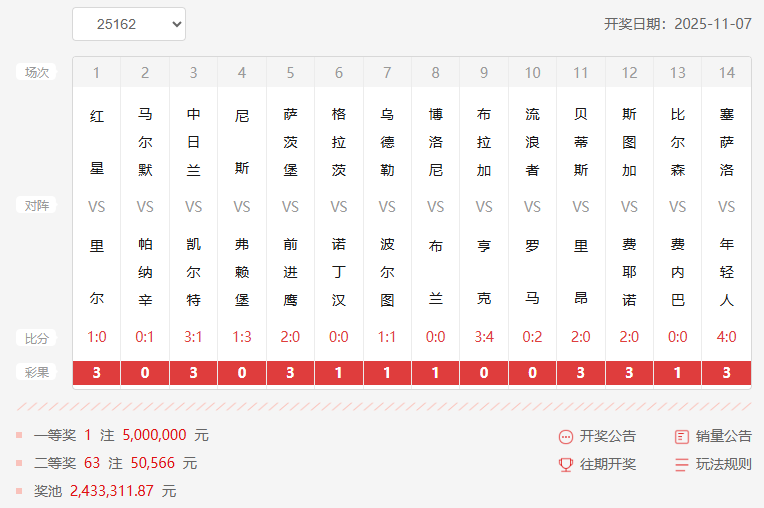
Task: Click the 玩法规则 list lines icon
Action: [x=682, y=465]
